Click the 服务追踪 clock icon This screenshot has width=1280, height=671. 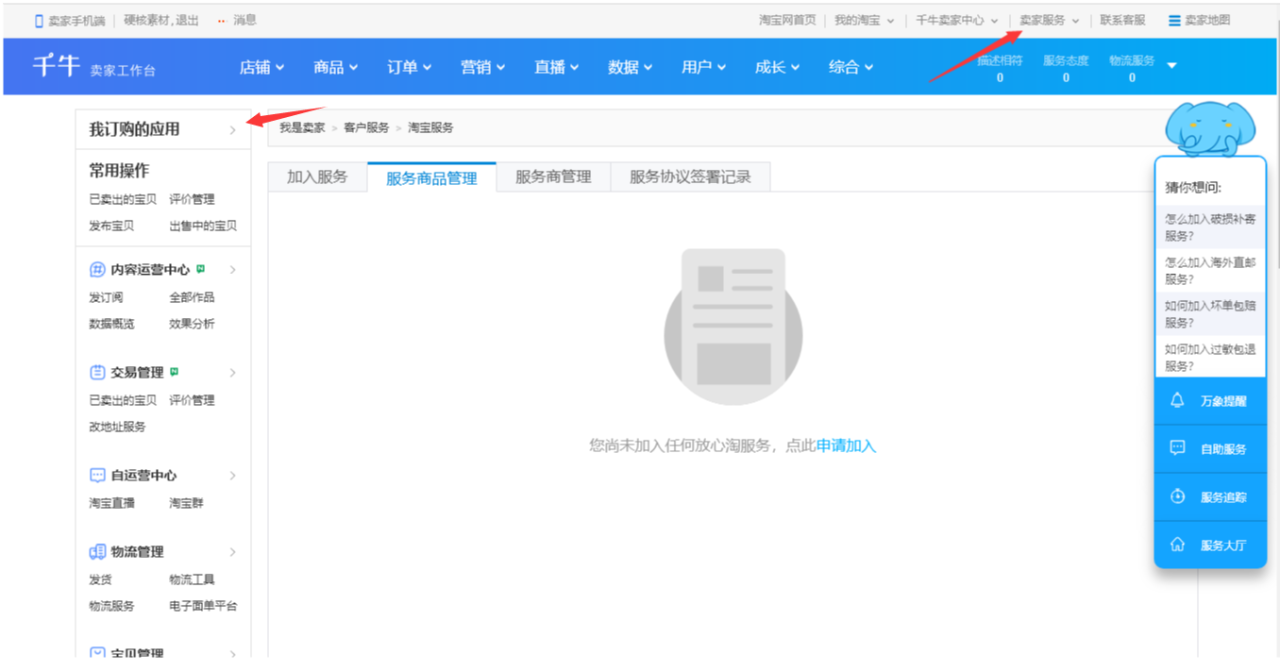1177,496
